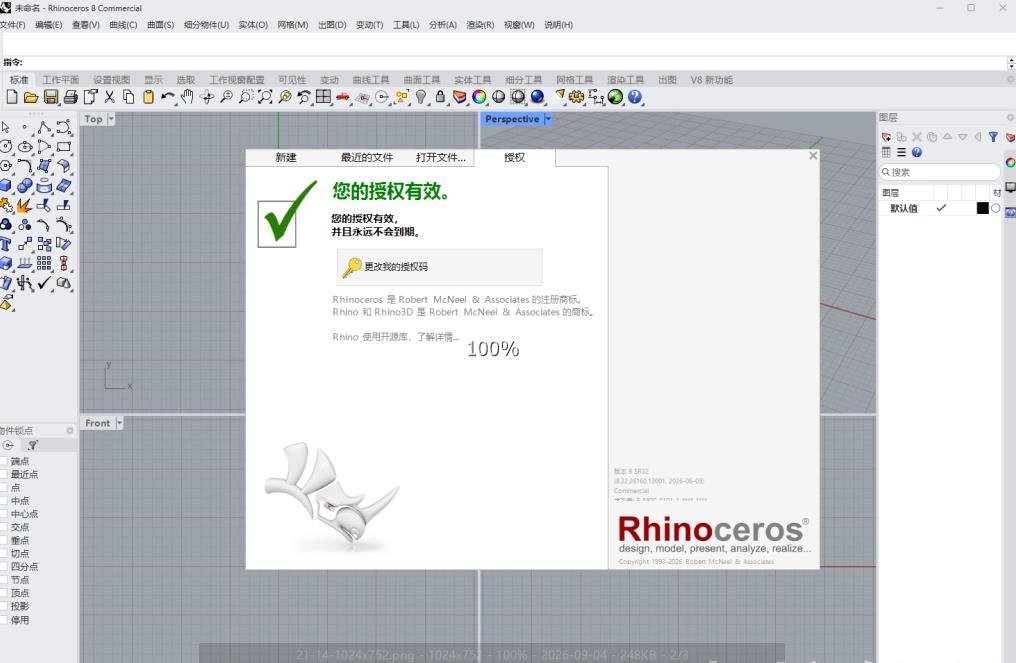This screenshot has width=1016, height=663.
Task: Click the Zoom Extents icon
Action: coord(265,97)
